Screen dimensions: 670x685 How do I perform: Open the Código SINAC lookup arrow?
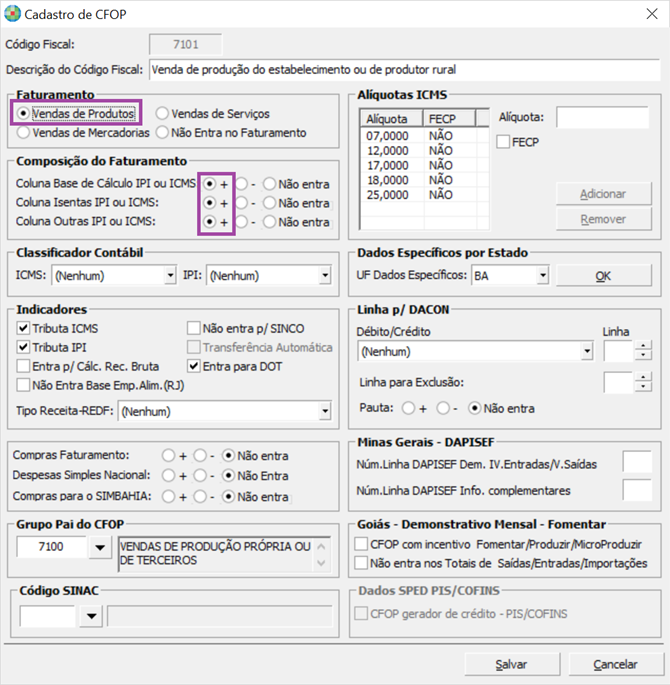point(91,616)
